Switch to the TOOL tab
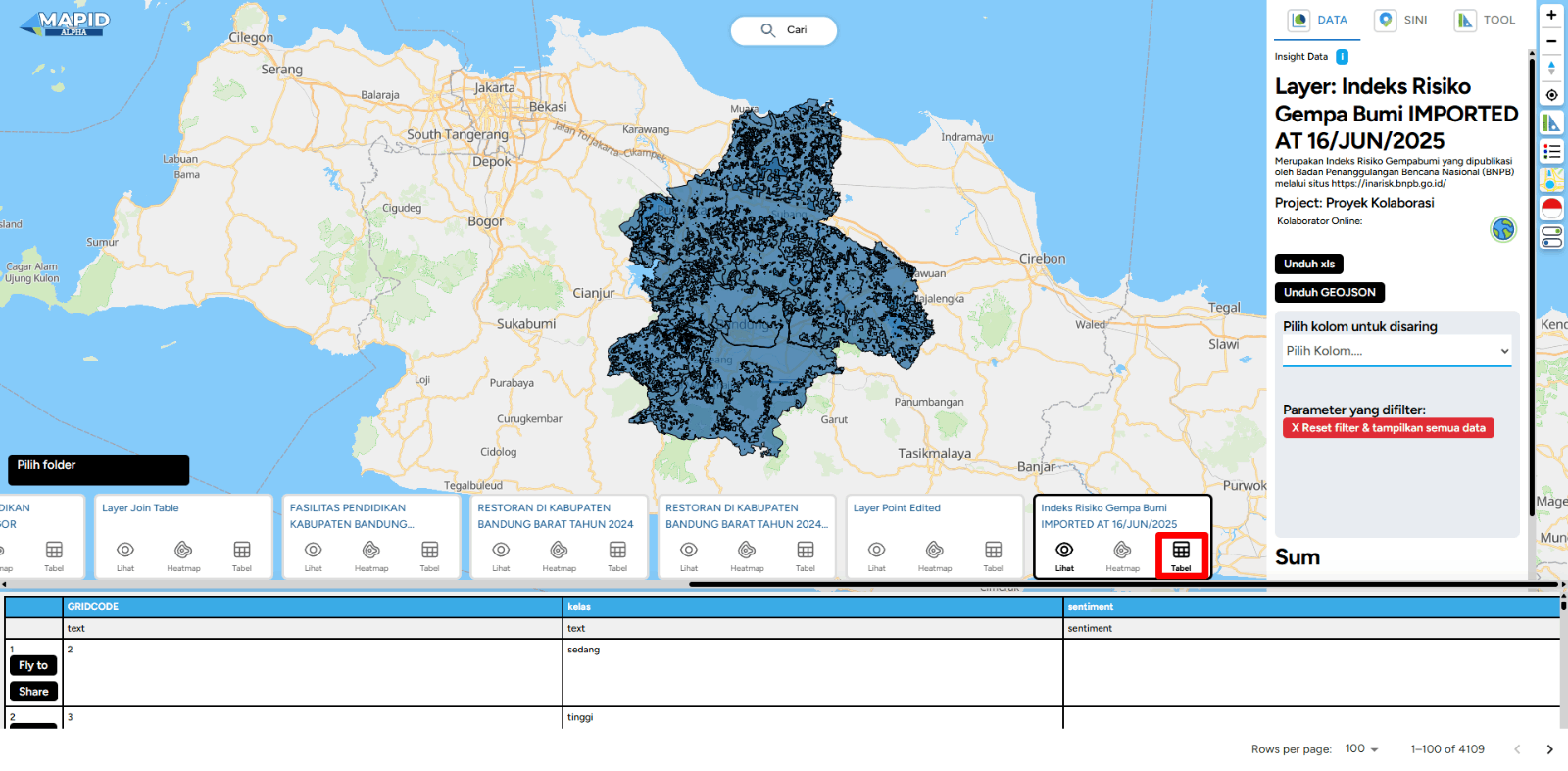The width and height of the screenshot is (1568, 771). tap(1485, 21)
